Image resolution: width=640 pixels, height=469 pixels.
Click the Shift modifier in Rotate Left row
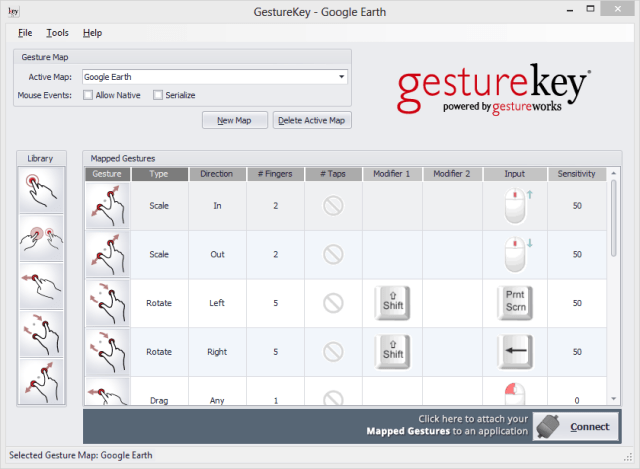pos(392,303)
